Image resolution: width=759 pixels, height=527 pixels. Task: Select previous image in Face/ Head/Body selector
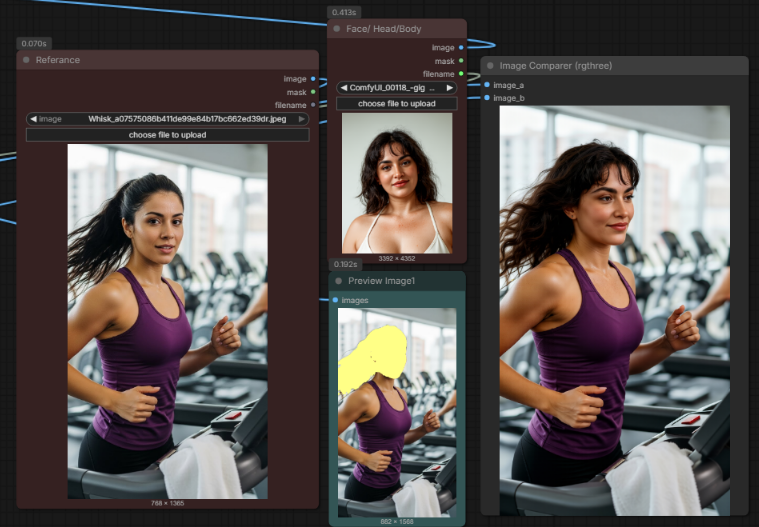pos(344,88)
